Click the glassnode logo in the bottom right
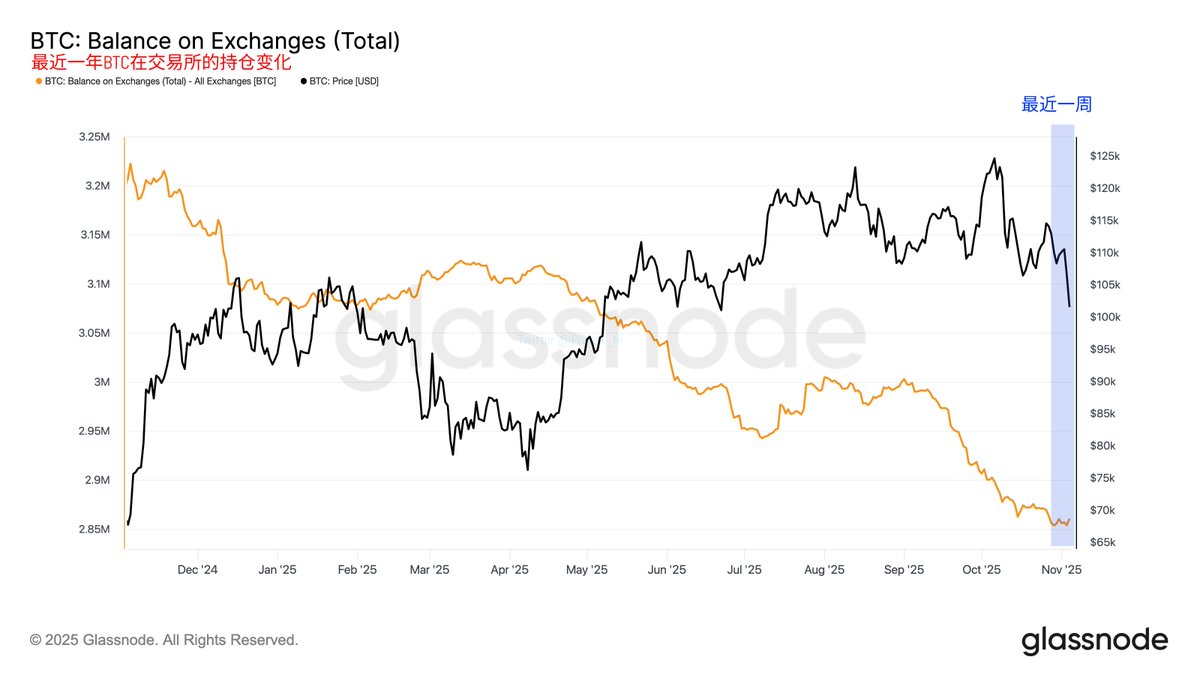 tap(1094, 640)
